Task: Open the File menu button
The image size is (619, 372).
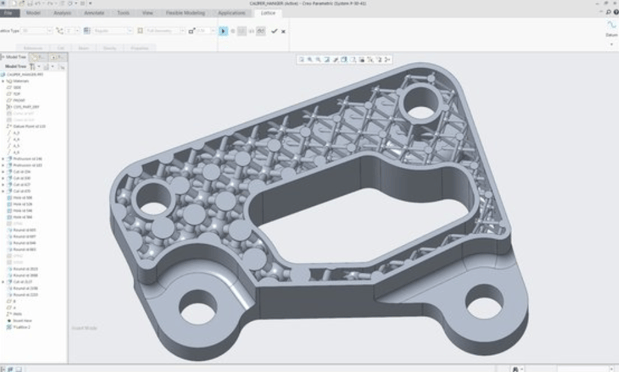Action: click(9, 13)
